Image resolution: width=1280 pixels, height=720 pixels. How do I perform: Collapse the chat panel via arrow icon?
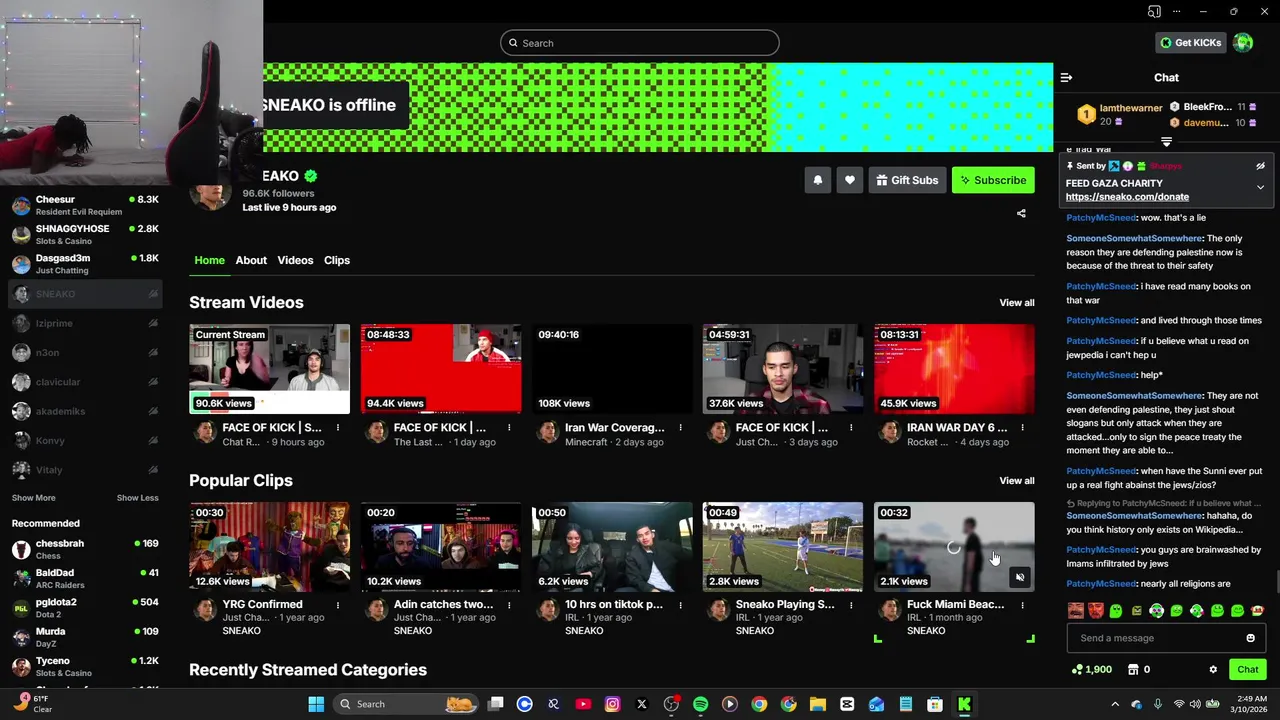(x=1066, y=77)
